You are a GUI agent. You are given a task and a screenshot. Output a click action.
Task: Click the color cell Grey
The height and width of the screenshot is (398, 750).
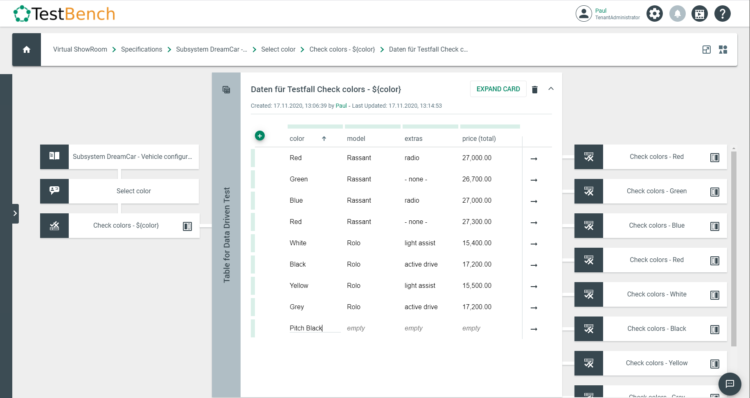[x=297, y=307]
